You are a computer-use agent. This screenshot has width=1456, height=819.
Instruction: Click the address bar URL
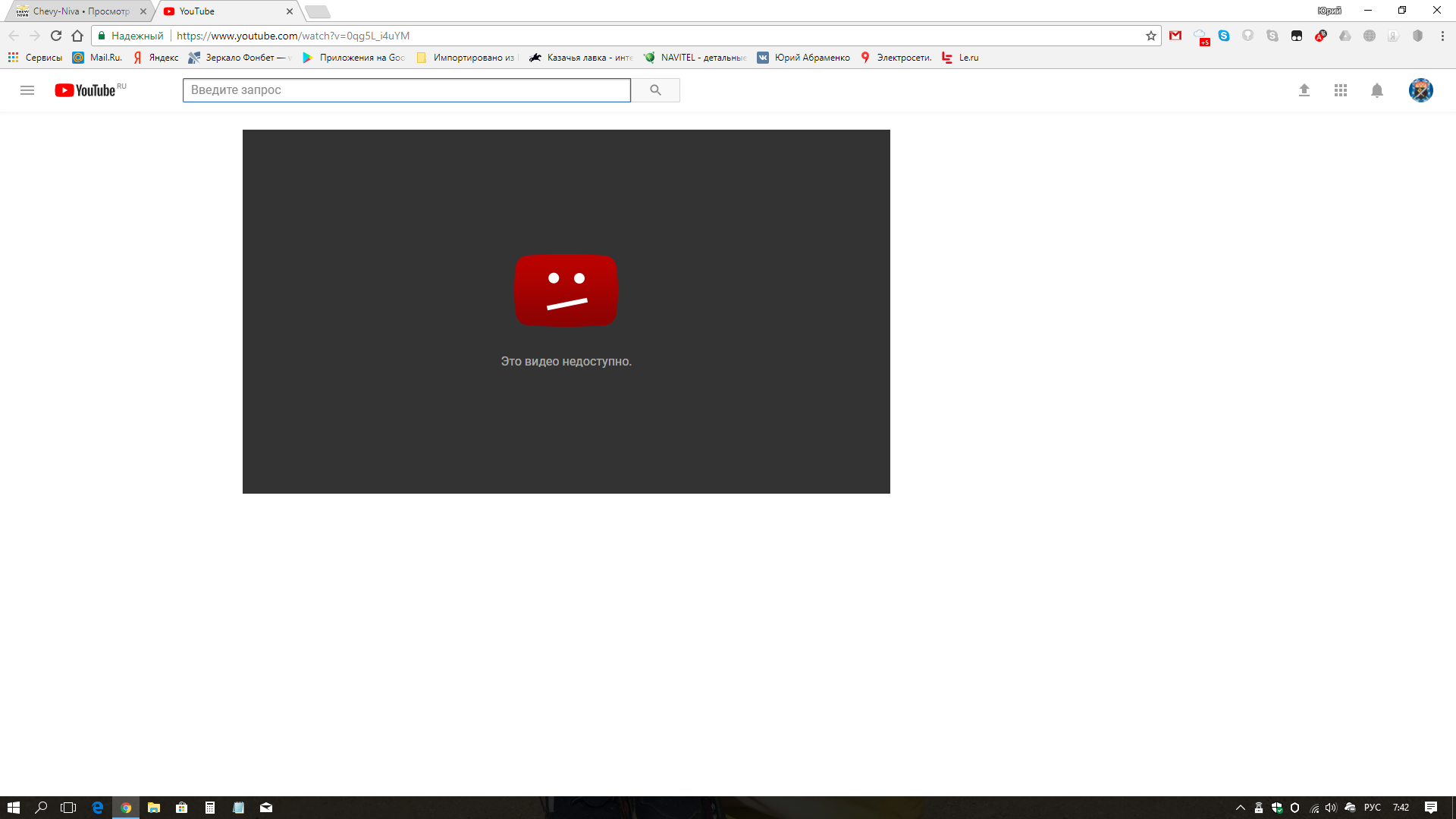tap(293, 36)
